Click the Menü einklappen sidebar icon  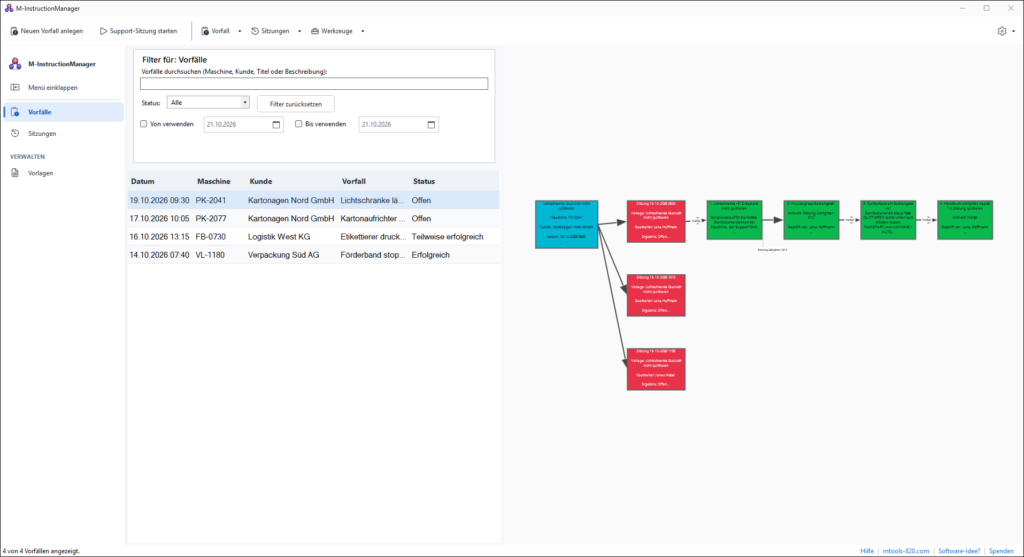15,87
